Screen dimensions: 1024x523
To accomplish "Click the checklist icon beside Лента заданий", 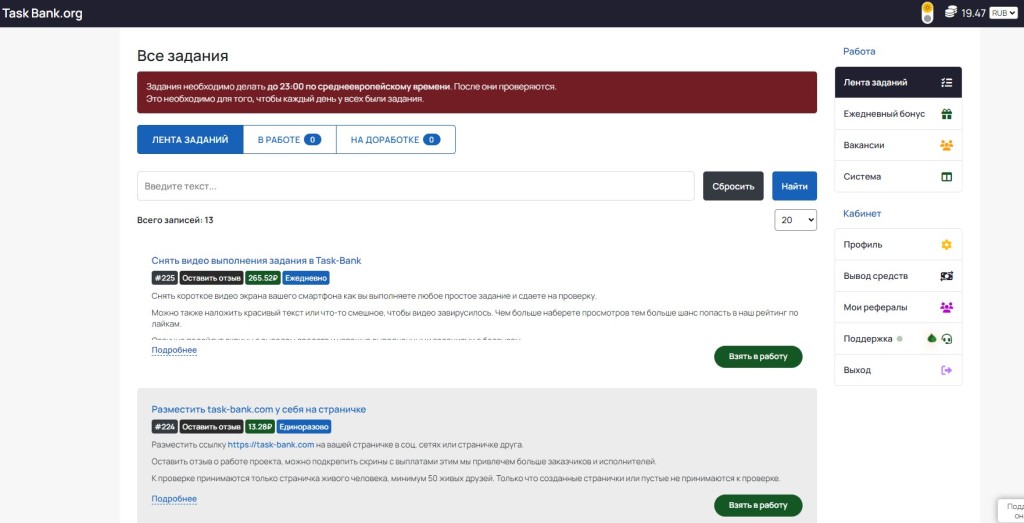I will [947, 83].
